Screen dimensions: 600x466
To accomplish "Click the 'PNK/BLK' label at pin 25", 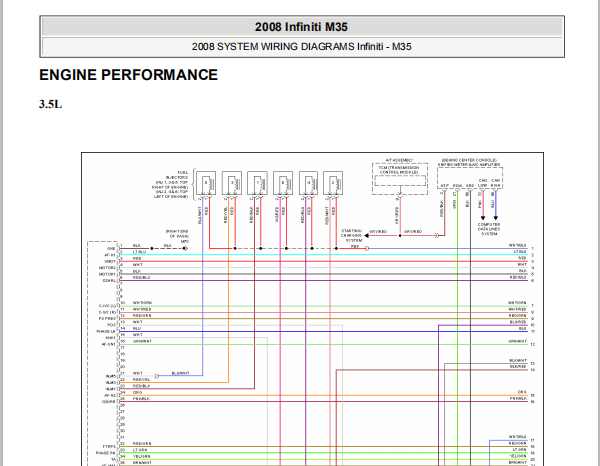I will tap(142, 399).
